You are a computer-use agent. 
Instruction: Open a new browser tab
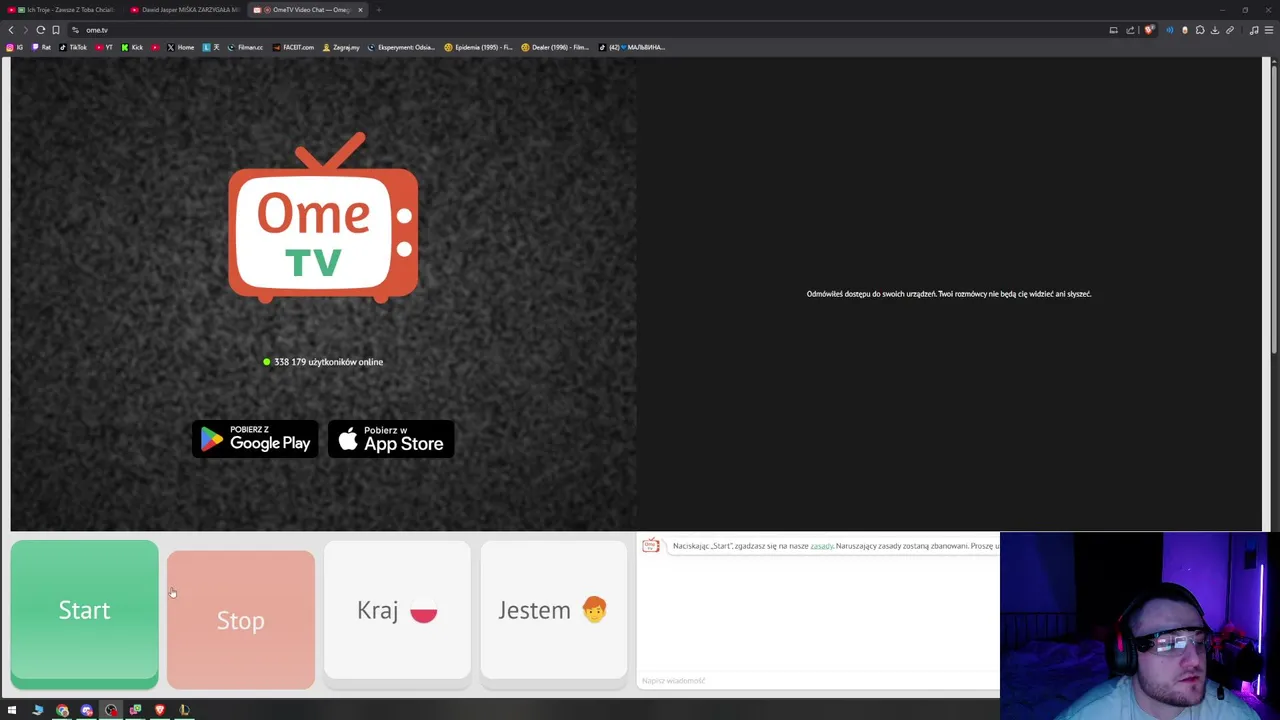(x=379, y=10)
